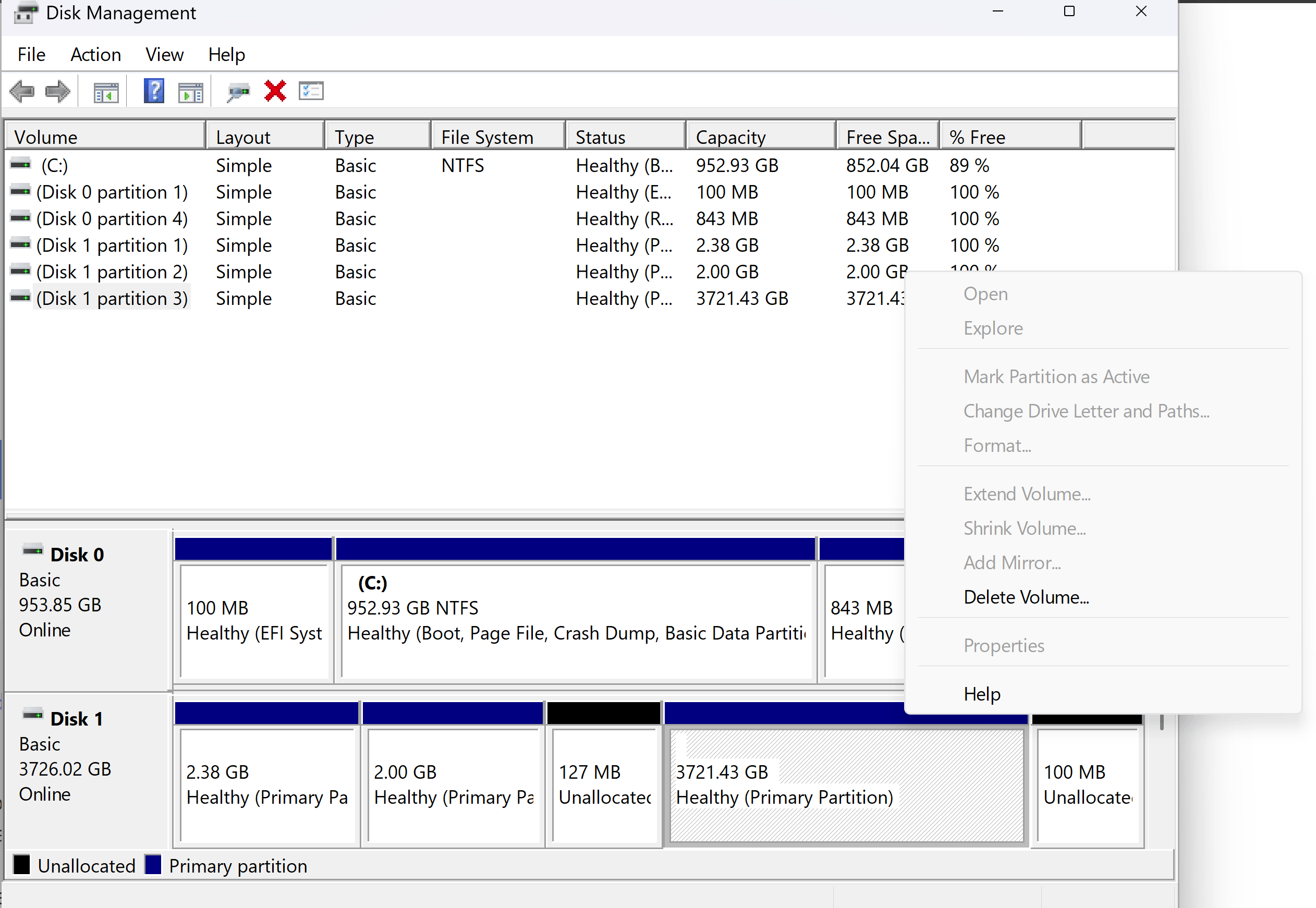The image size is (1316, 908).
Task: Click the Forward navigation arrow
Action: click(x=57, y=91)
